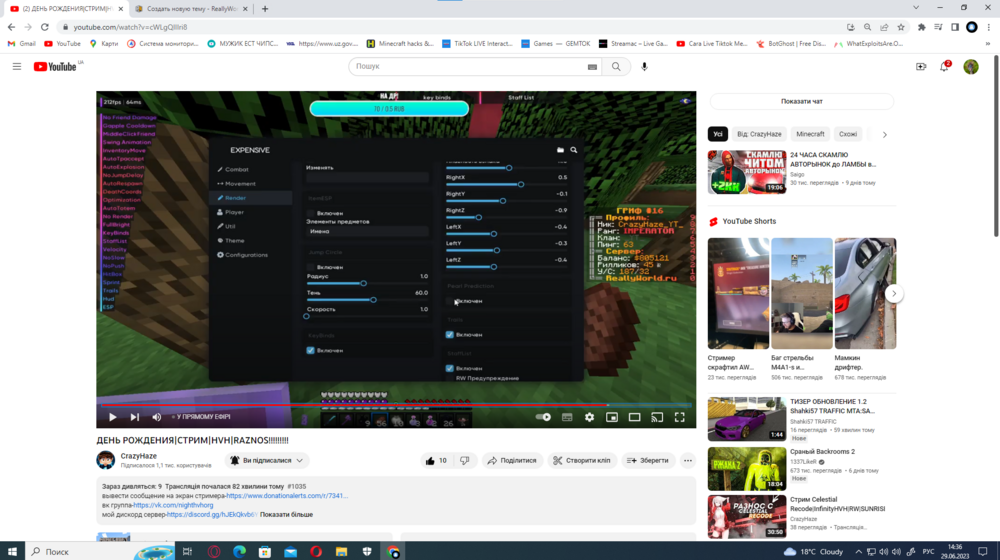Toggle autoplay switch in player controls
1000x560 pixels.
coord(543,417)
